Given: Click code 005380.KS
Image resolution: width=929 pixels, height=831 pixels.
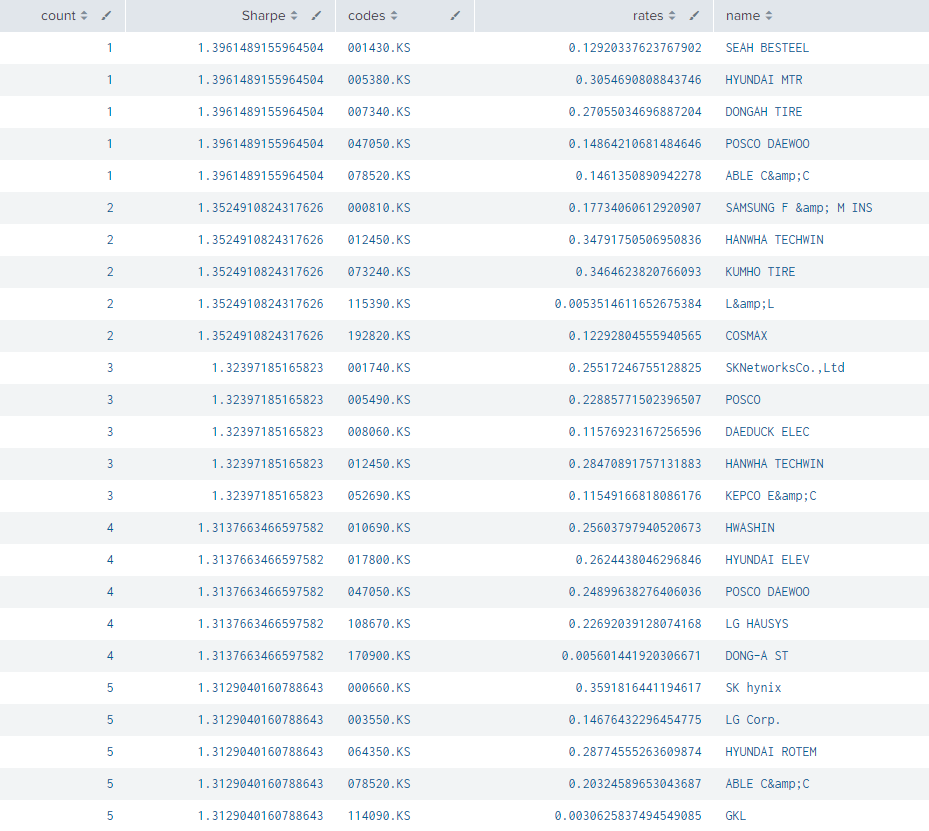Looking at the screenshot, I should 379,80.
